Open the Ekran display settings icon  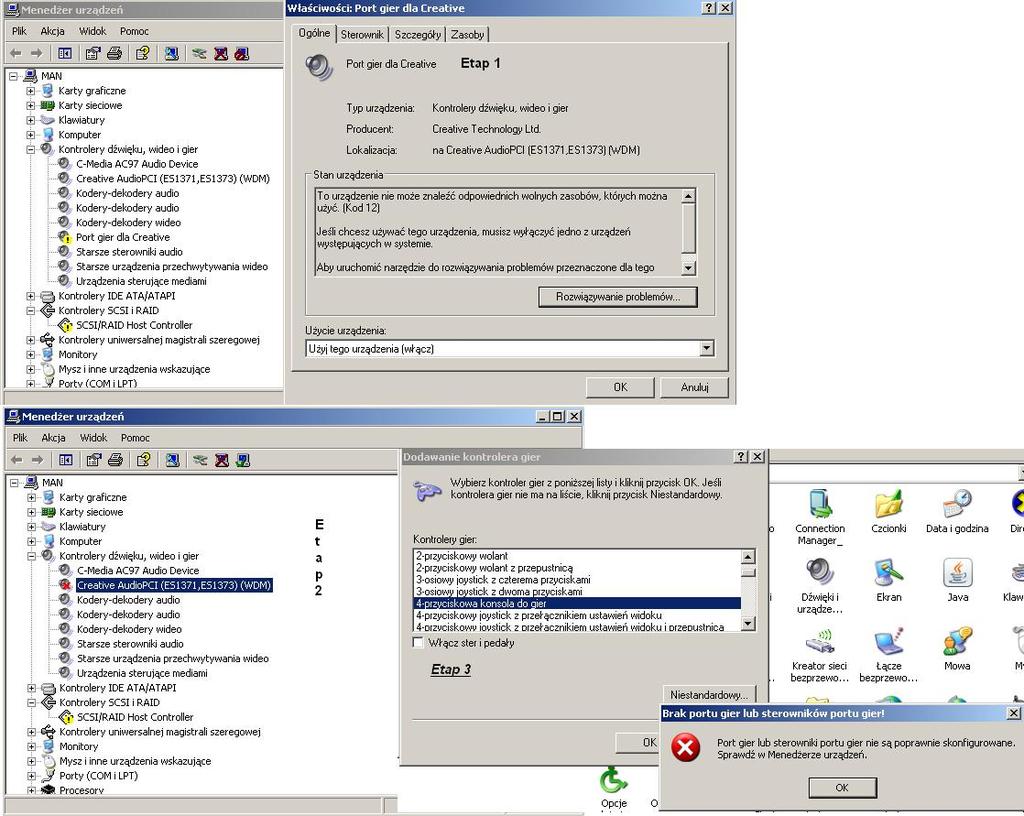tap(888, 575)
